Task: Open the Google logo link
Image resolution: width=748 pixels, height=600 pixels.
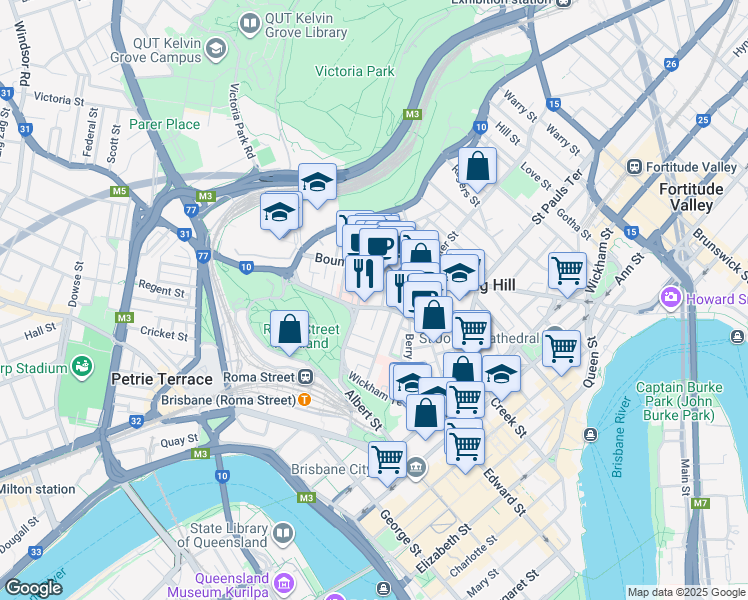Action: [x=34, y=588]
